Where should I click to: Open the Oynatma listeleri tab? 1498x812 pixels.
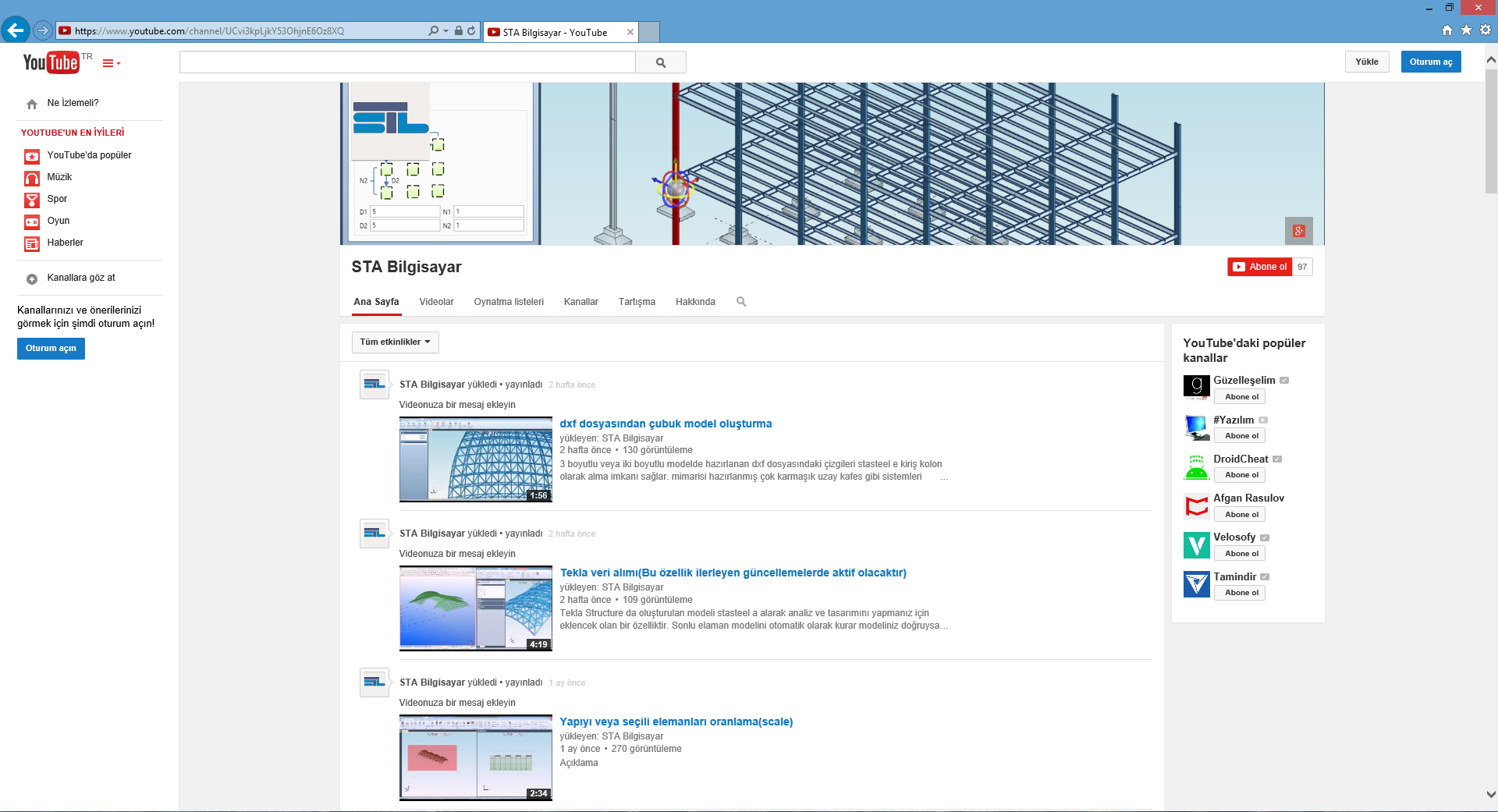[509, 302]
